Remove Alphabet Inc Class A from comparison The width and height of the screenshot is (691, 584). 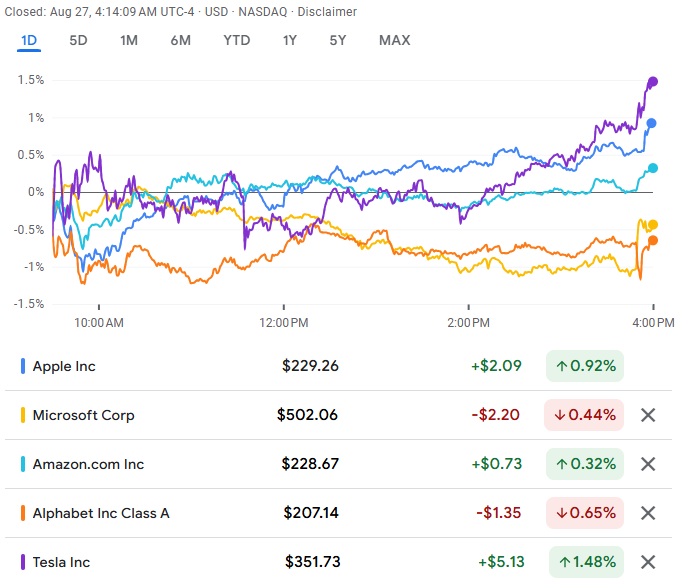pos(648,513)
